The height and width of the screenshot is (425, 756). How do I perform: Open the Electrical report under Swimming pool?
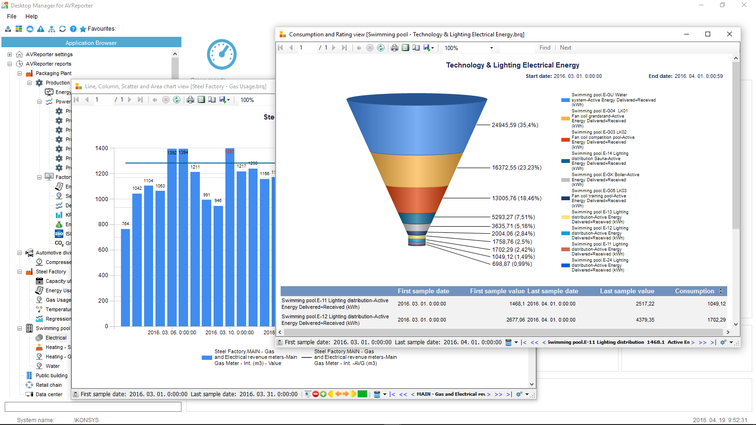tap(56, 338)
